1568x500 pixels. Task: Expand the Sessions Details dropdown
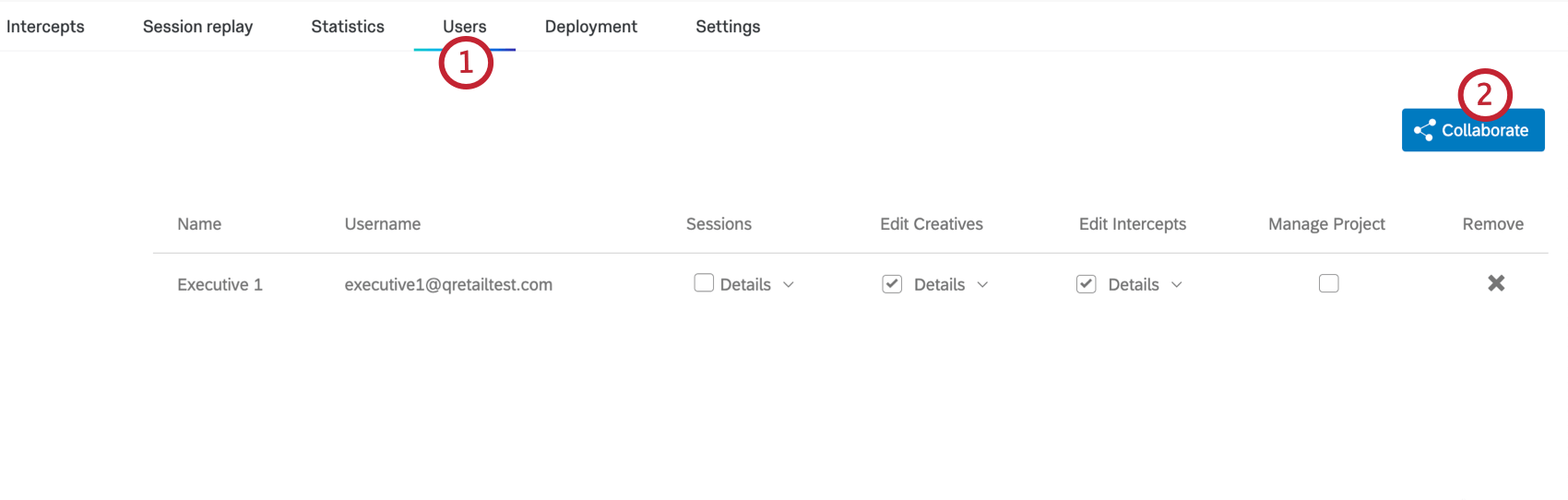[789, 285]
